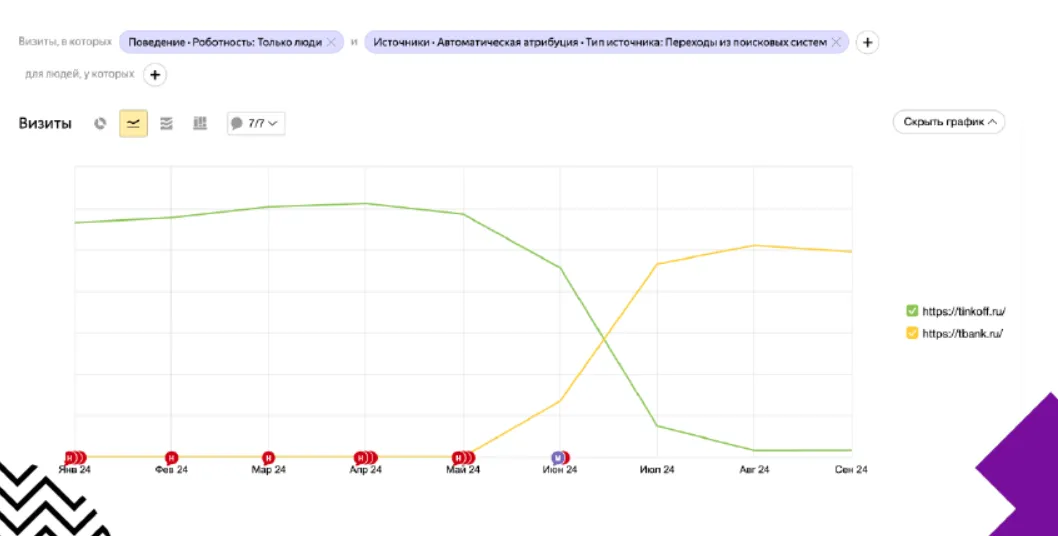Toggle the https://tinkoff.ru/ series checkbox
Viewport: 1058px width, 536px height.
click(x=912, y=311)
